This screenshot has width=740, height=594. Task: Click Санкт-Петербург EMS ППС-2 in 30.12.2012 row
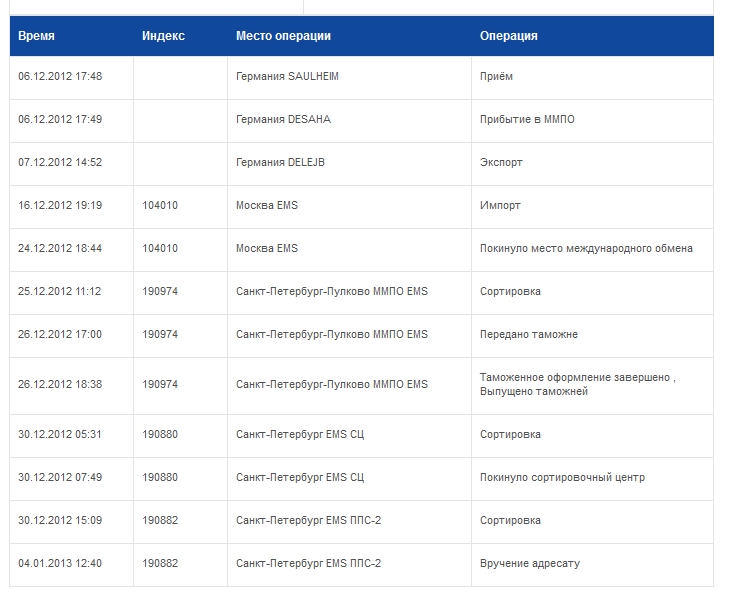pos(308,520)
